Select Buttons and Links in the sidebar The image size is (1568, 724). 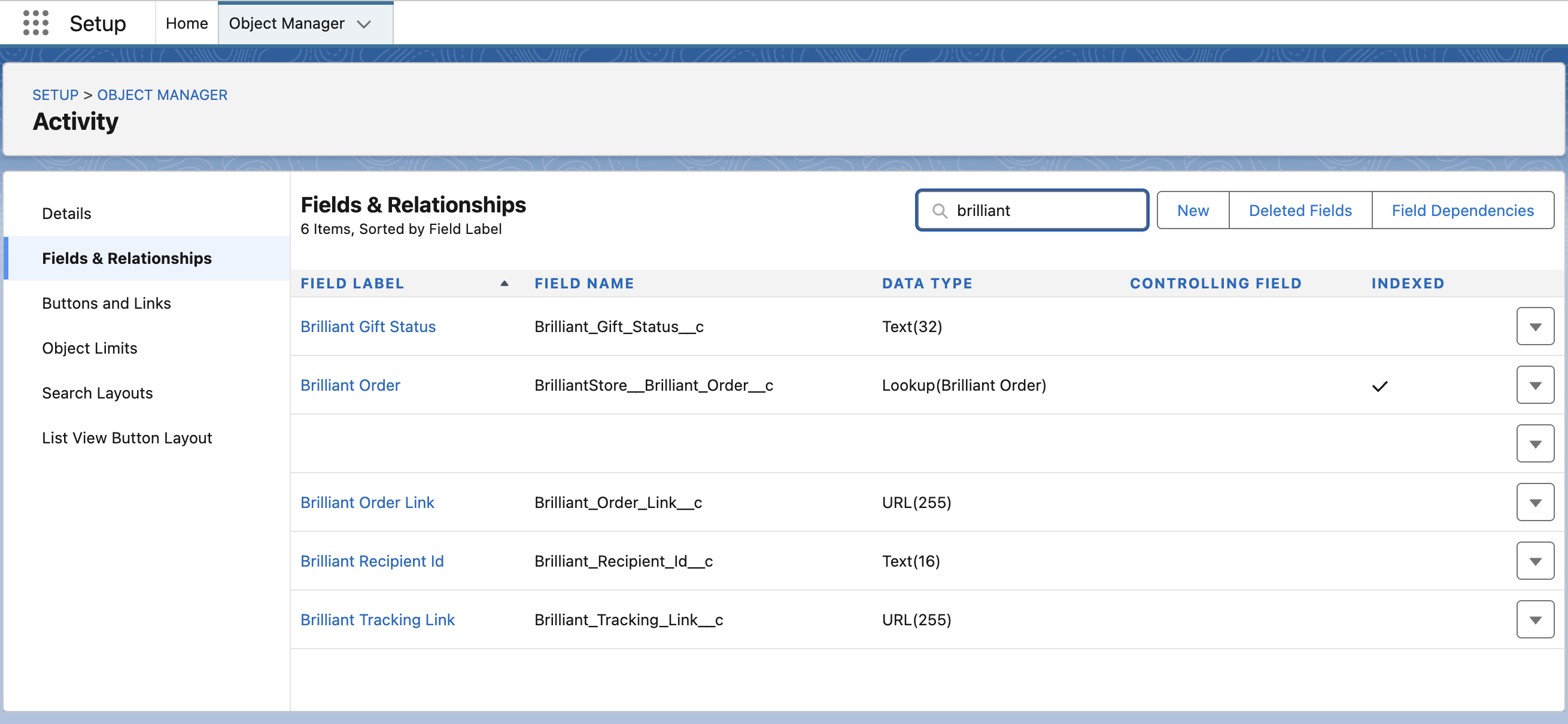point(107,303)
